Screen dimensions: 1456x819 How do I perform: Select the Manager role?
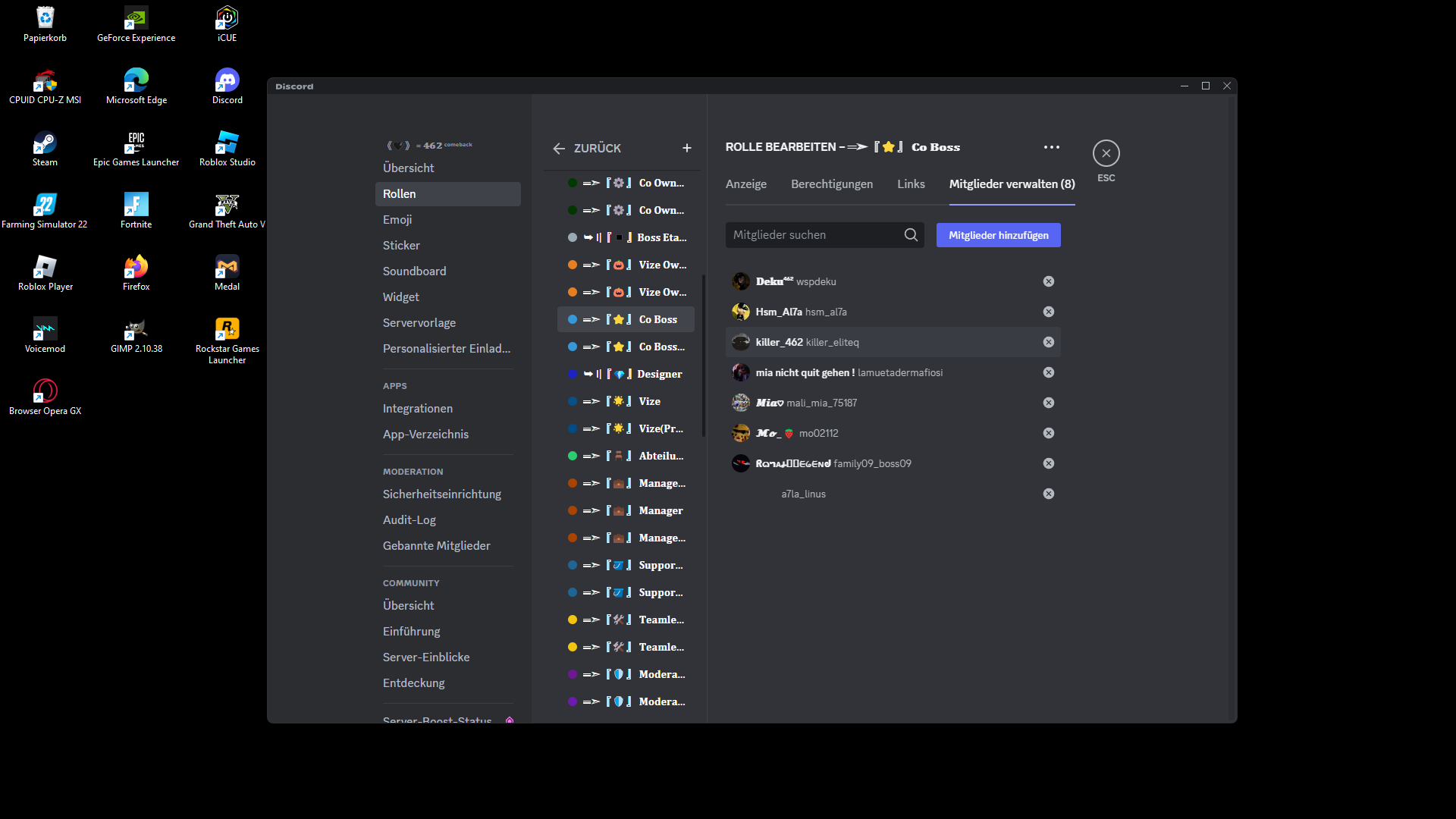click(626, 510)
